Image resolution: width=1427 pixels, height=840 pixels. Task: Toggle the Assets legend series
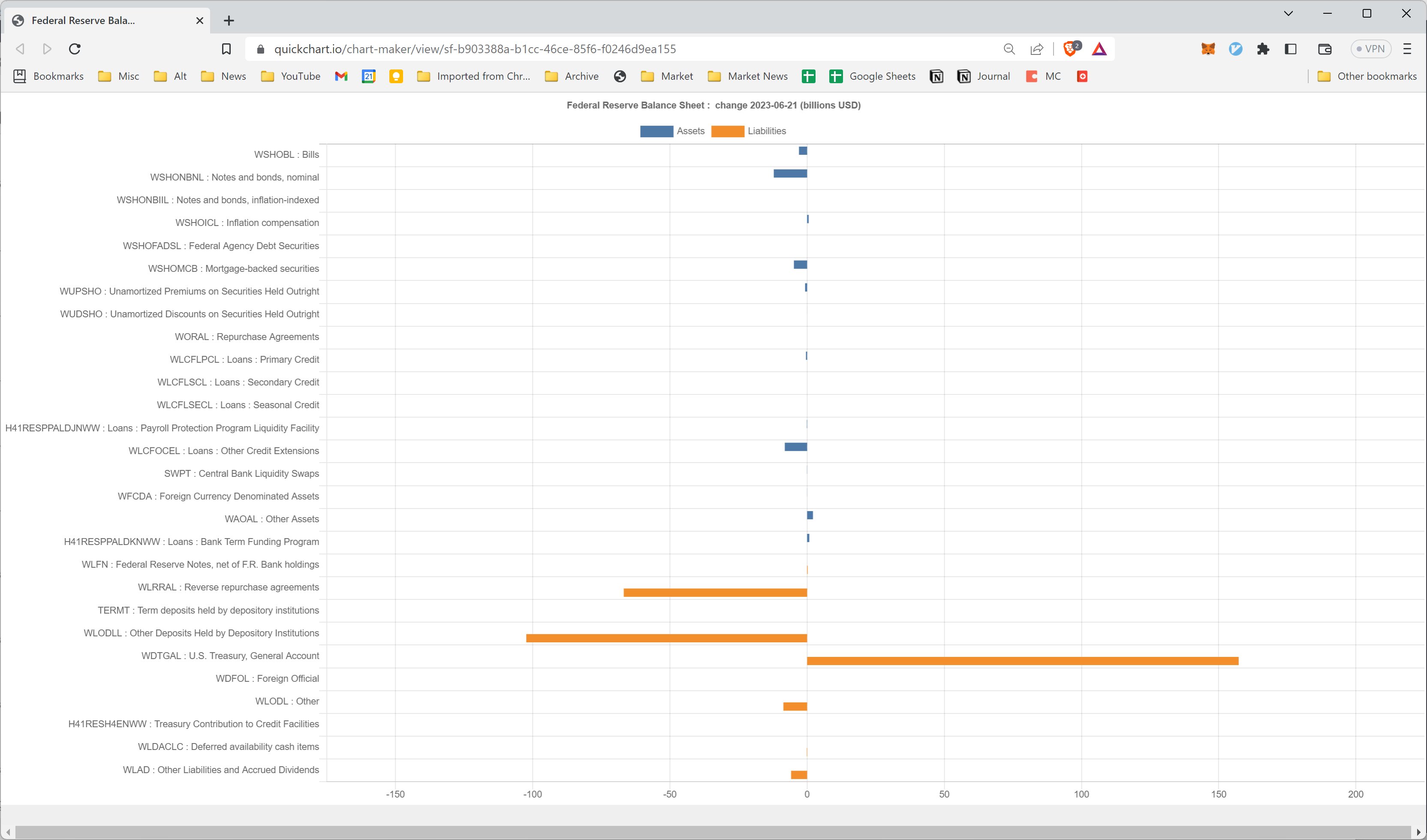click(x=672, y=131)
